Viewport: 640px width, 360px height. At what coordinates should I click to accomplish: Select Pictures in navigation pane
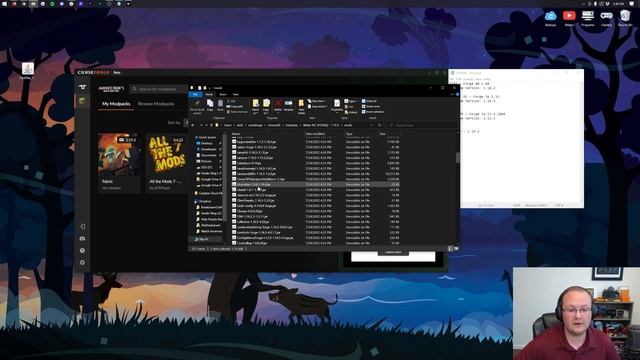(x=207, y=161)
